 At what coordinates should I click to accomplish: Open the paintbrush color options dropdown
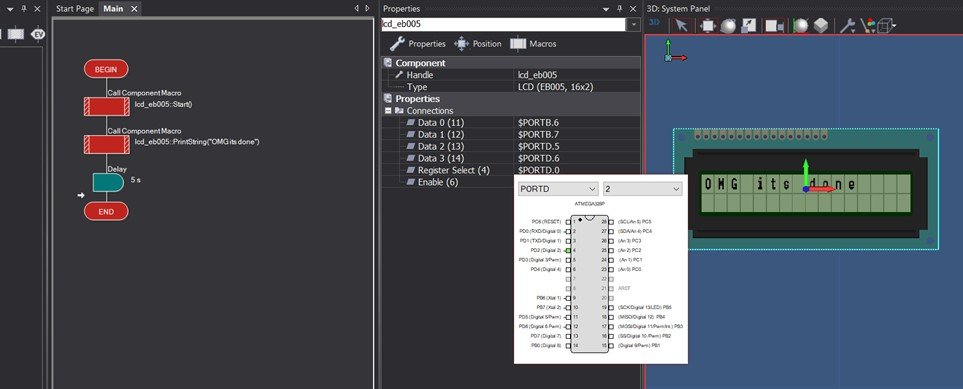[x=868, y=26]
